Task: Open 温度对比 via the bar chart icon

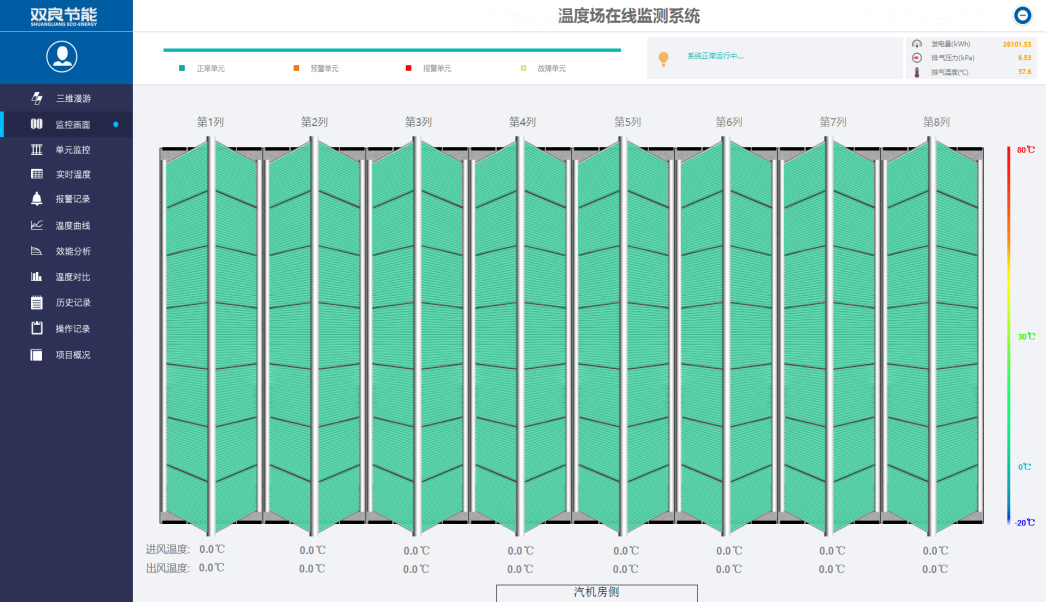Action: (x=35, y=276)
